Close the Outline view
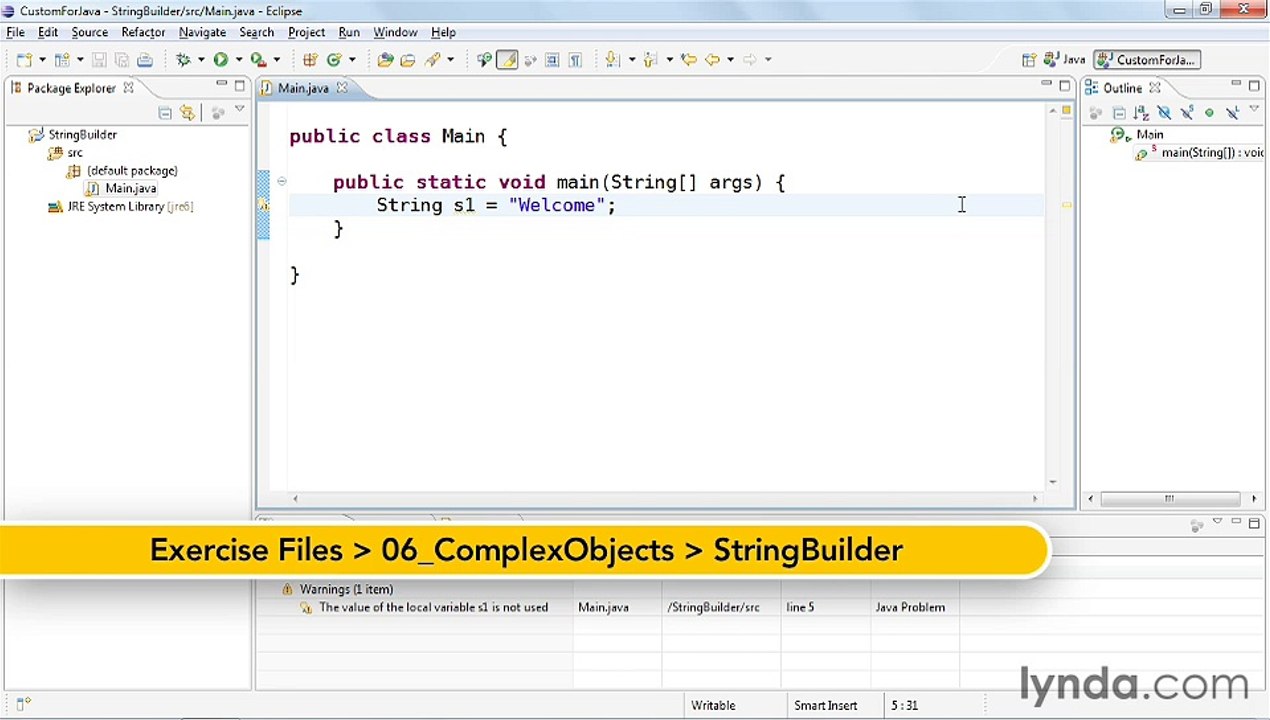This screenshot has width=1270, height=720. click(1154, 88)
